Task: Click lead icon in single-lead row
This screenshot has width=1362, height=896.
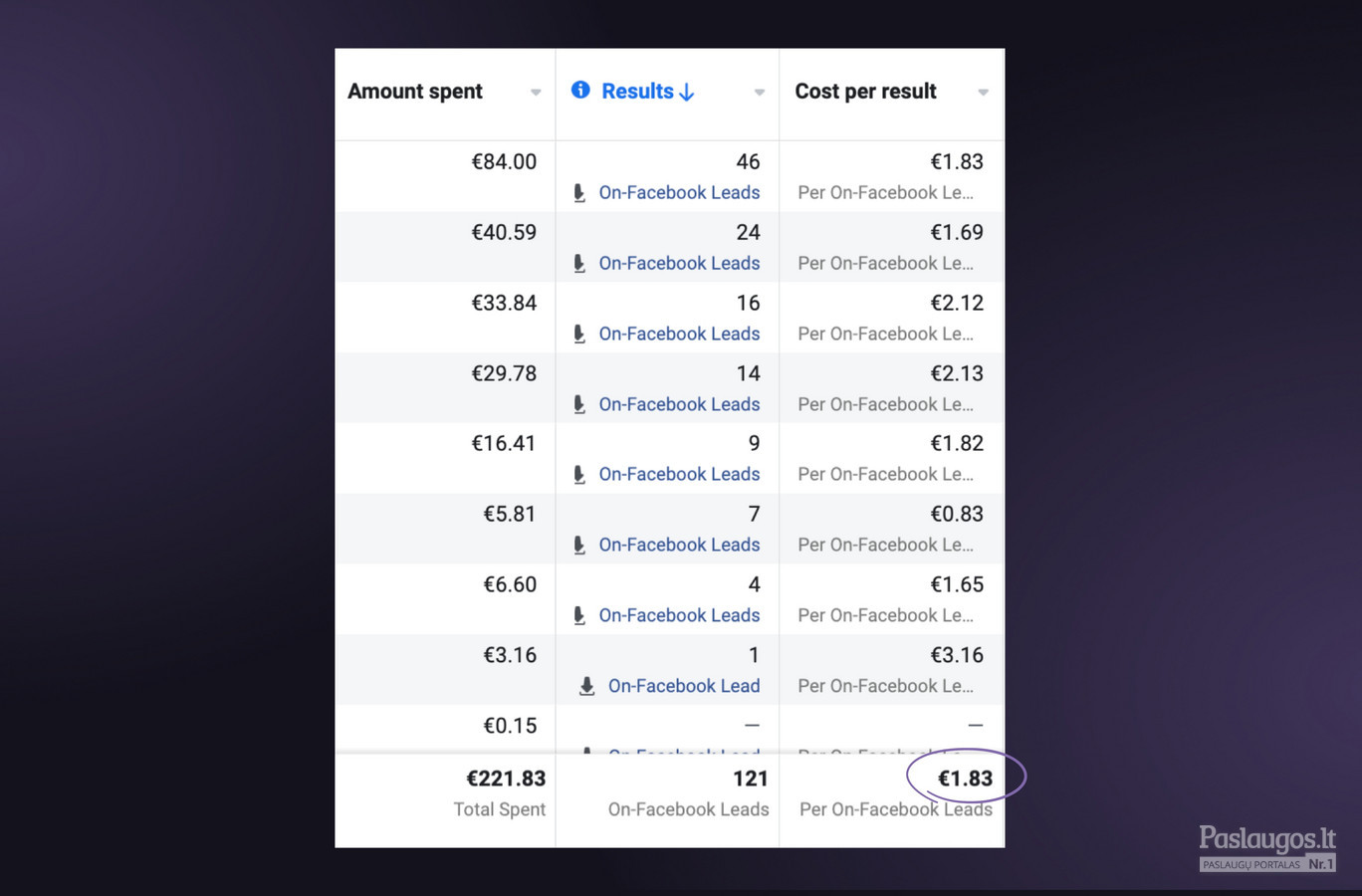Action: (587, 686)
